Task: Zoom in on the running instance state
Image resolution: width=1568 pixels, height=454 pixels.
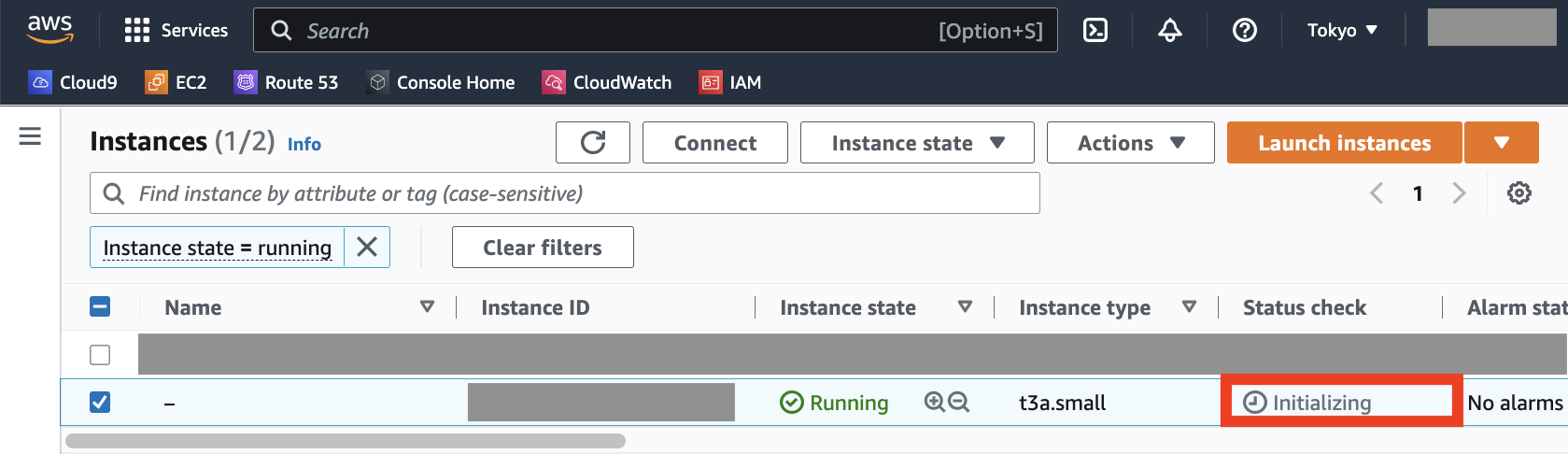Action: [x=934, y=403]
